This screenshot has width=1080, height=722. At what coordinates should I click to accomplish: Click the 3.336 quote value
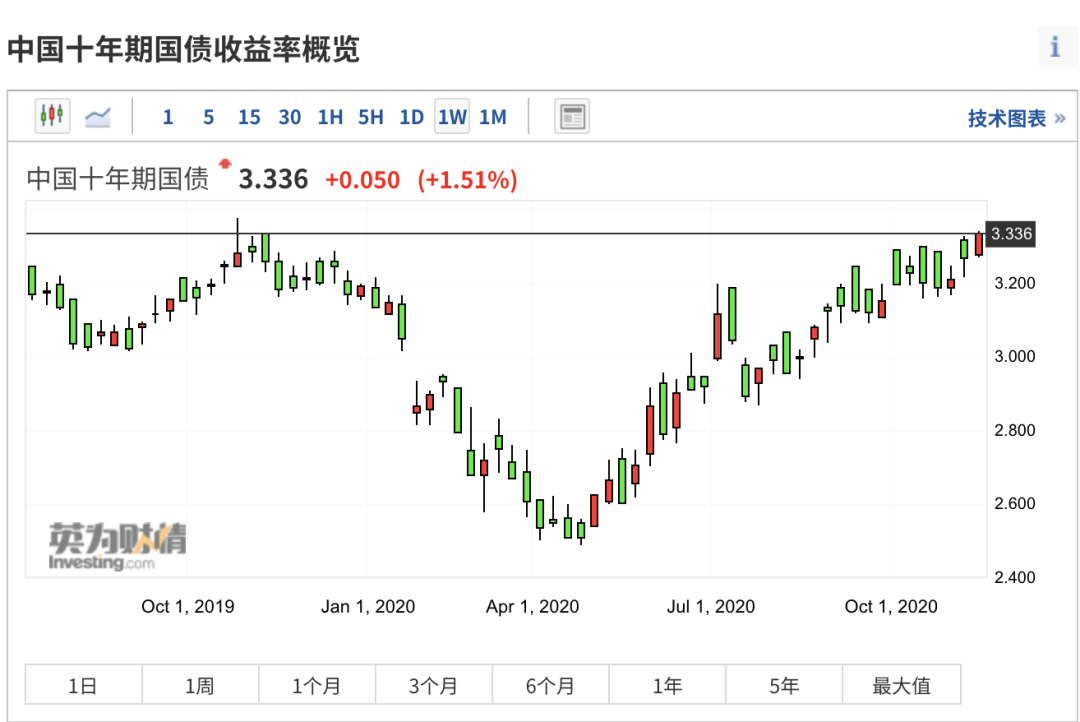(273, 179)
